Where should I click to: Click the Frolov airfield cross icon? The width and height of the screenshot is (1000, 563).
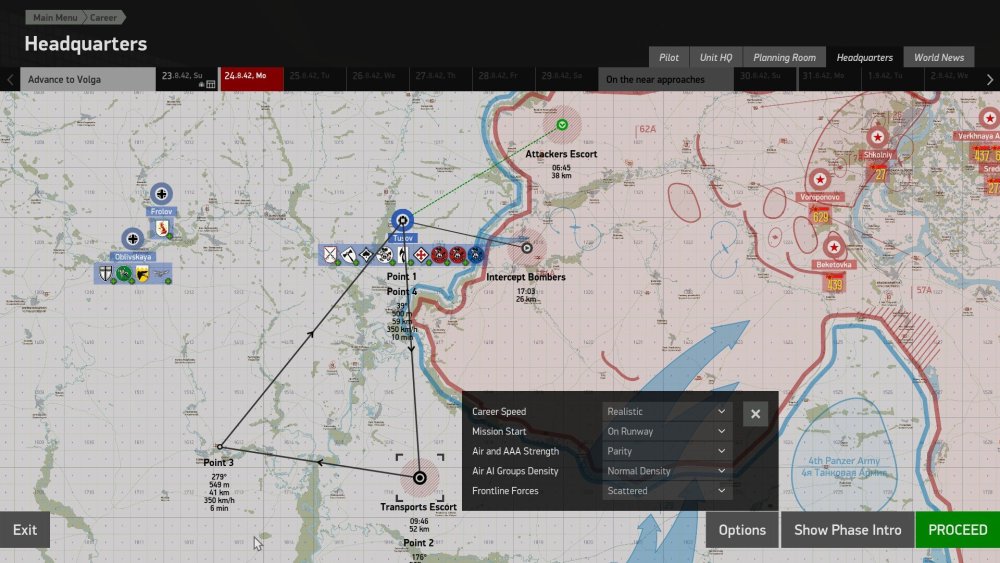pyautogui.click(x=161, y=194)
